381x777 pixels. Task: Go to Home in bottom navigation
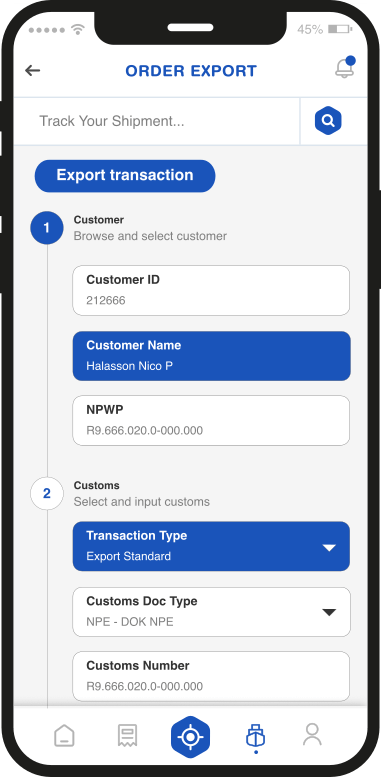tap(64, 735)
